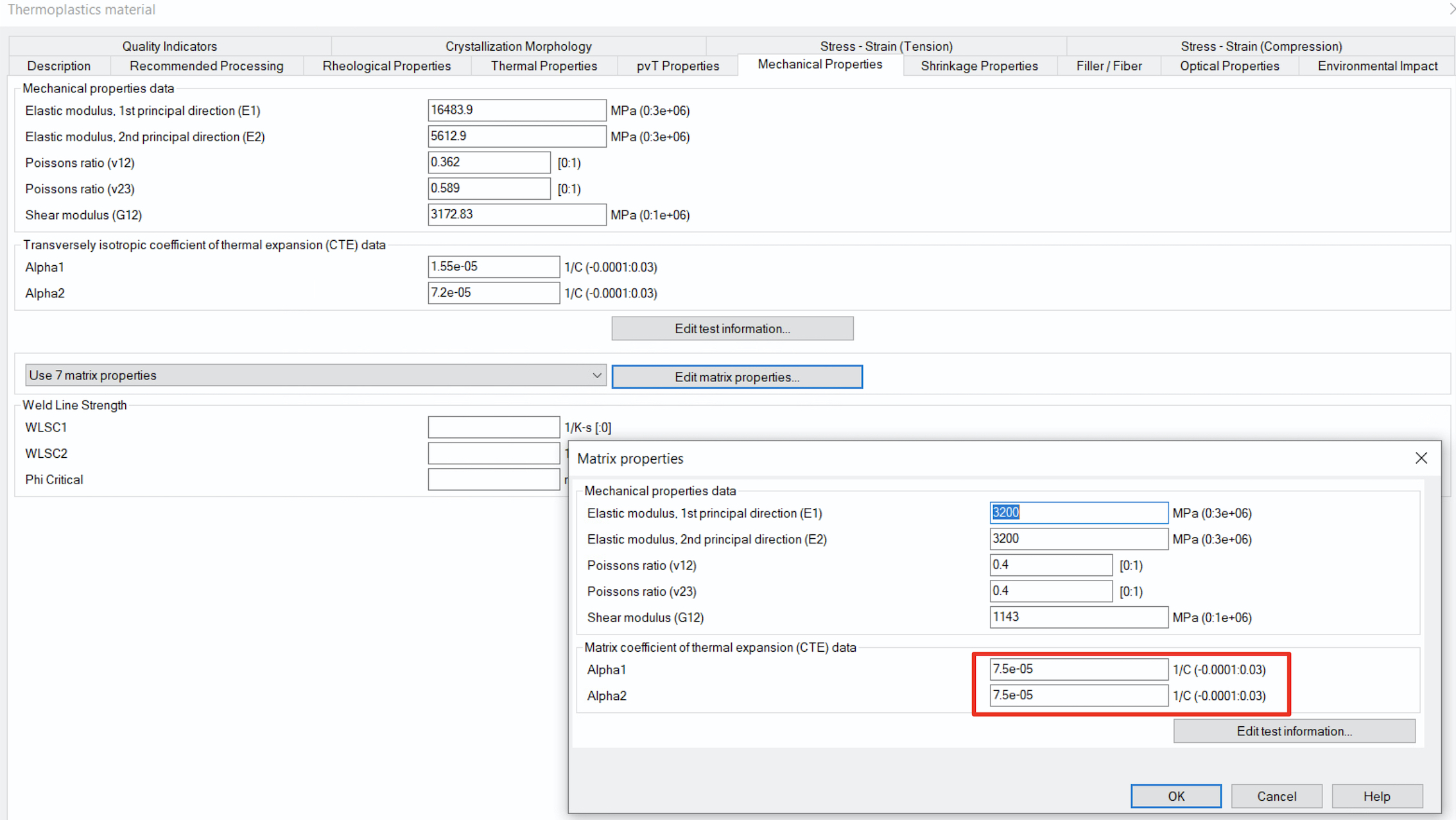Select the Quality Indicators tab
This screenshot has height=820, width=1456.
pyautogui.click(x=169, y=46)
